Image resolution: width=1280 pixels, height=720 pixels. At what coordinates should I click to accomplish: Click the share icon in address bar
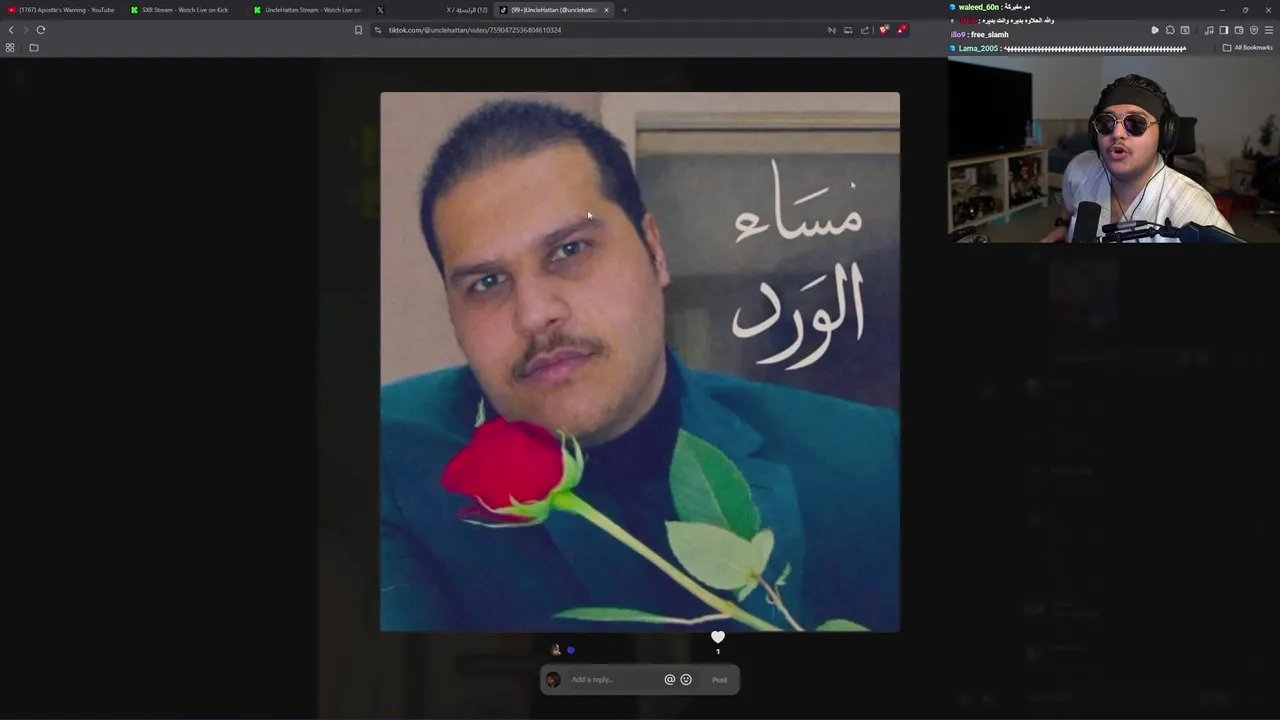[x=865, y=30]
